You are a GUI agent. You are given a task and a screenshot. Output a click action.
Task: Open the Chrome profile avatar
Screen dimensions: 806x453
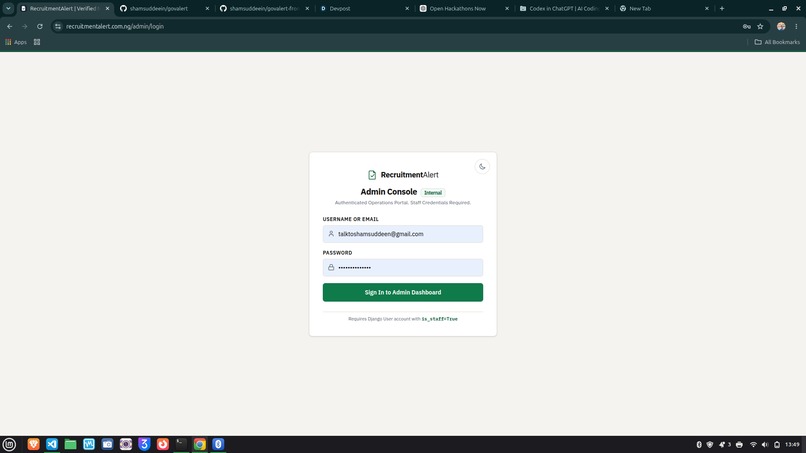tap(781, 26)
